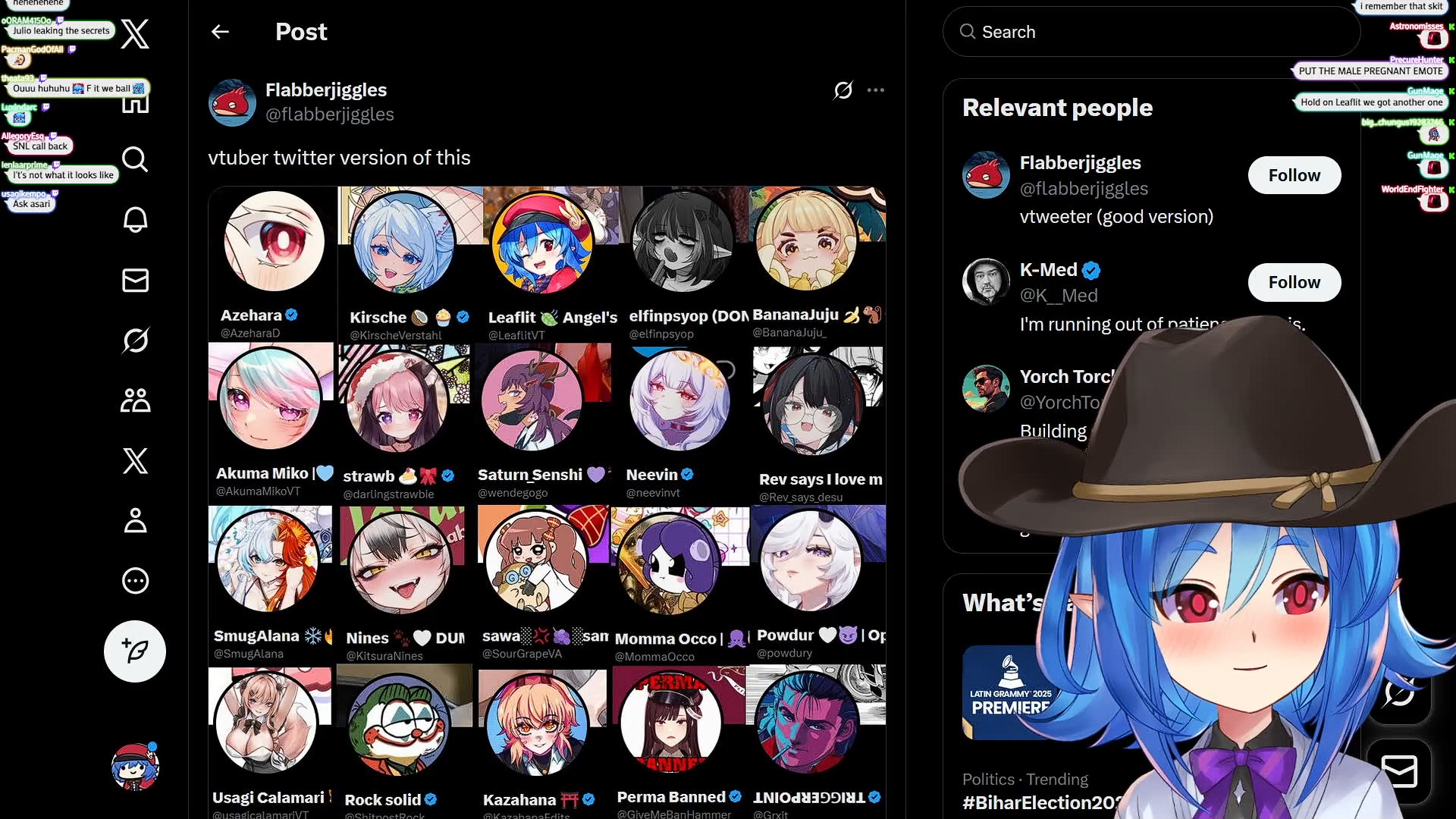The image size is (1456, 819).
Task: Click the compose Post button
Action: (x=135, y=651)
